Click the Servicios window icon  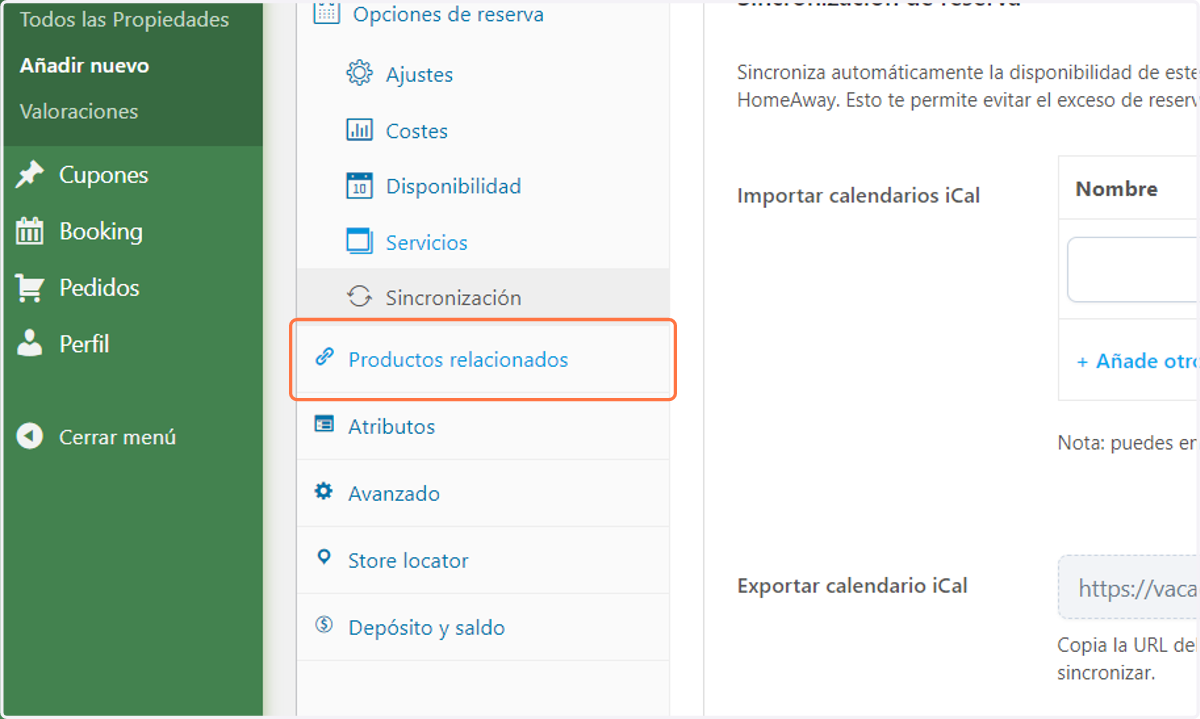[359, 241]
